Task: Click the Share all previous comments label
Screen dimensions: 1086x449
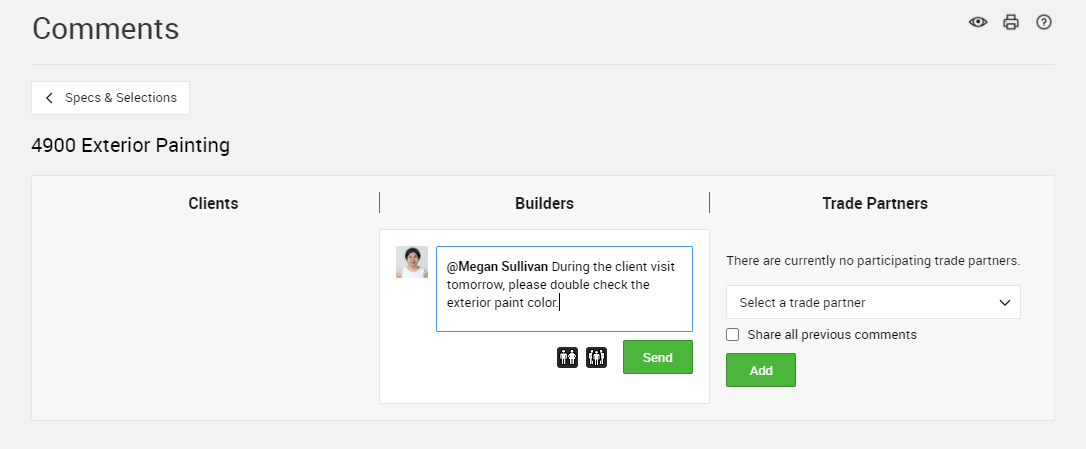Action: coord(832,335)
